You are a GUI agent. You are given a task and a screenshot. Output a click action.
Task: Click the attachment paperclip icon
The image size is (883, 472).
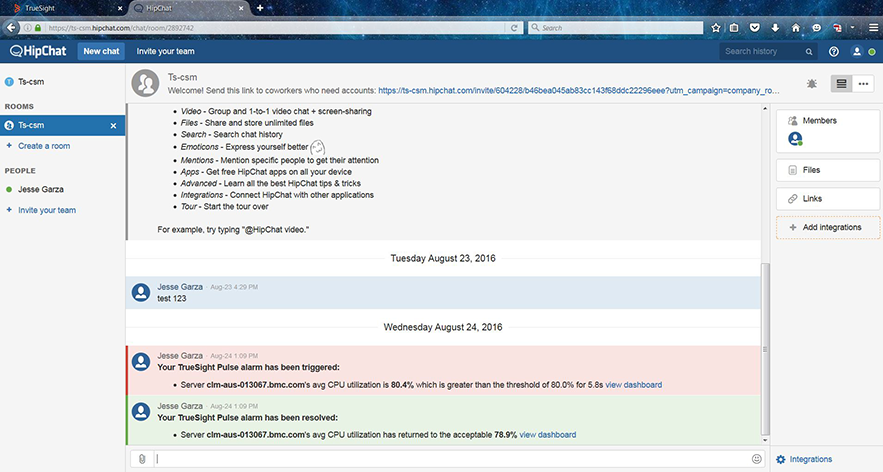(x=142, y=459)
